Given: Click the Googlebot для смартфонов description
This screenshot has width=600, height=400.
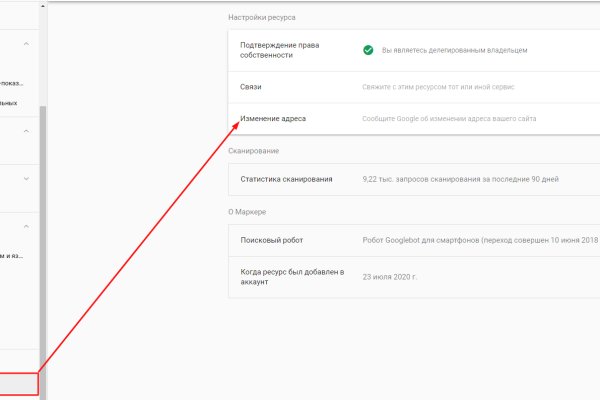Looking at the screenshot, I should point(478,241).
